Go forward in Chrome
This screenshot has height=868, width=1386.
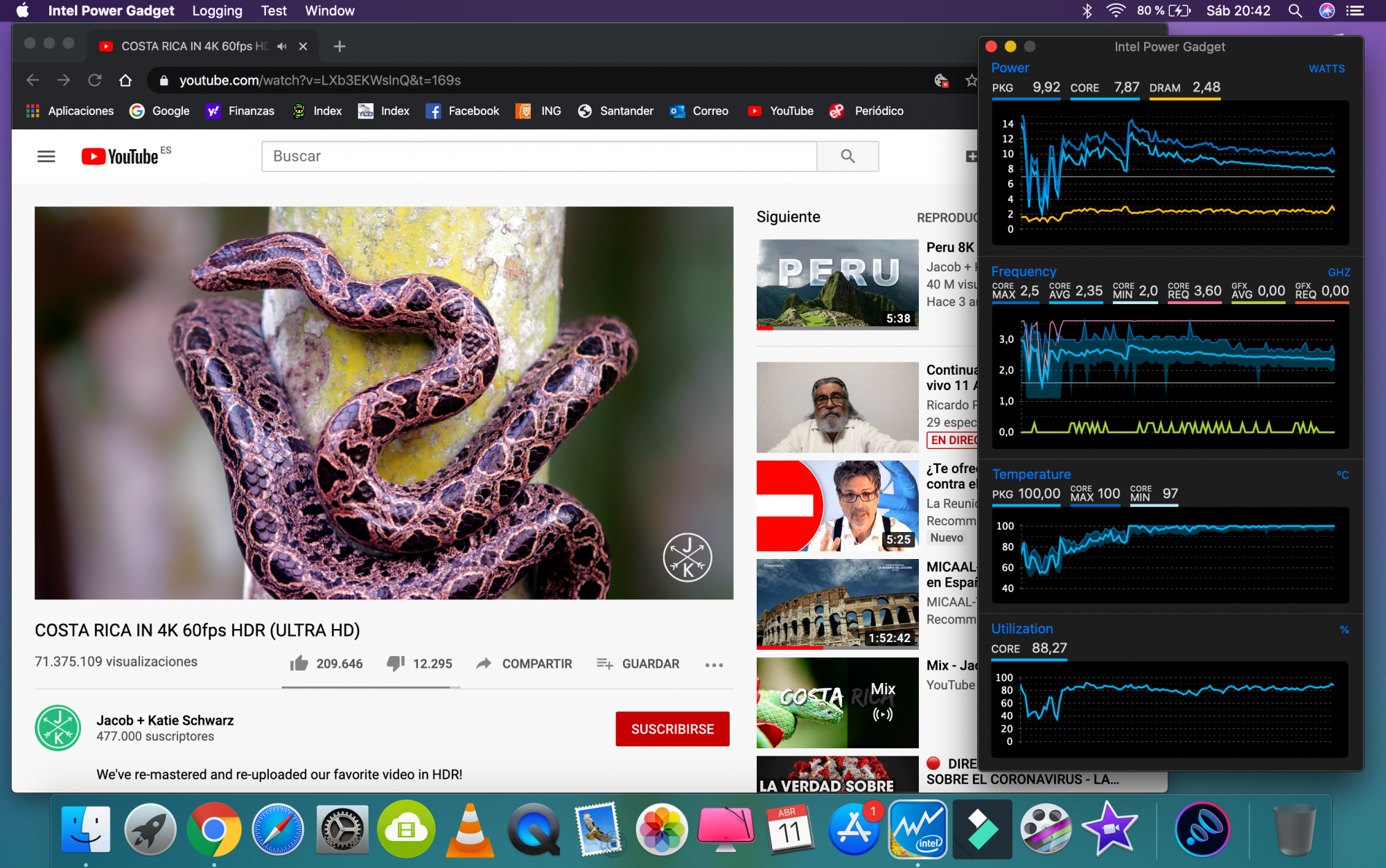(x=64, y=80)
